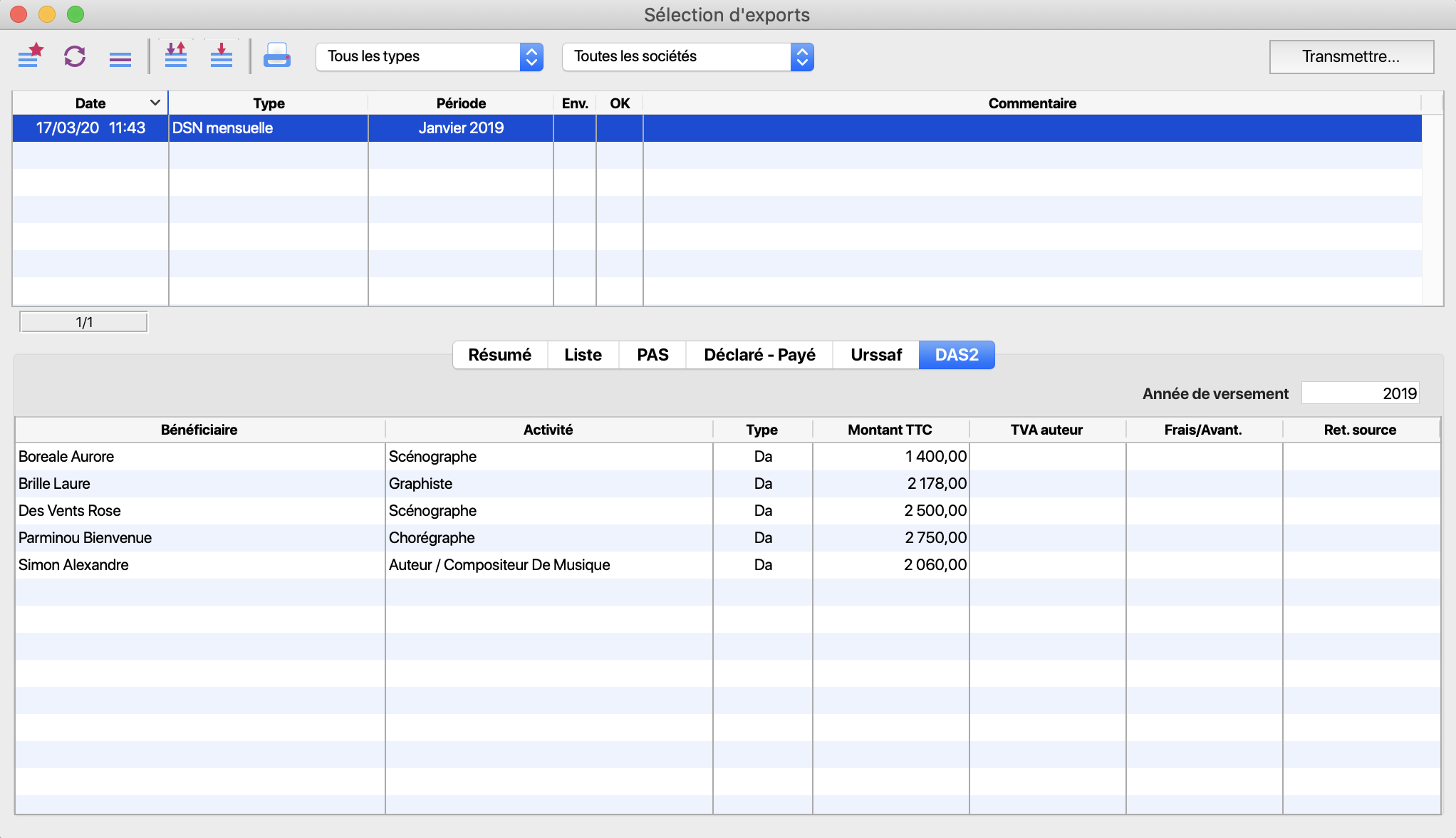Open the 'Tous les types' dropdown
Screen dimensions: 1456x838
430,57
